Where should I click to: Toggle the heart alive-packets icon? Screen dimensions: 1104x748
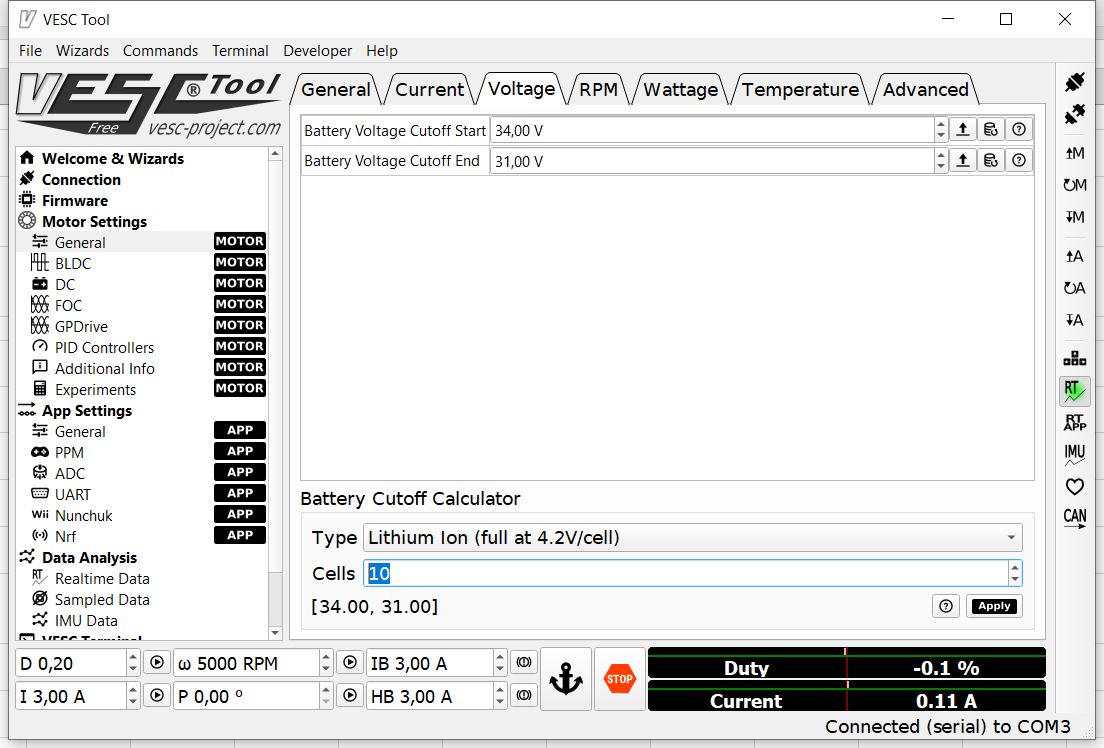tap(1074, 487)
